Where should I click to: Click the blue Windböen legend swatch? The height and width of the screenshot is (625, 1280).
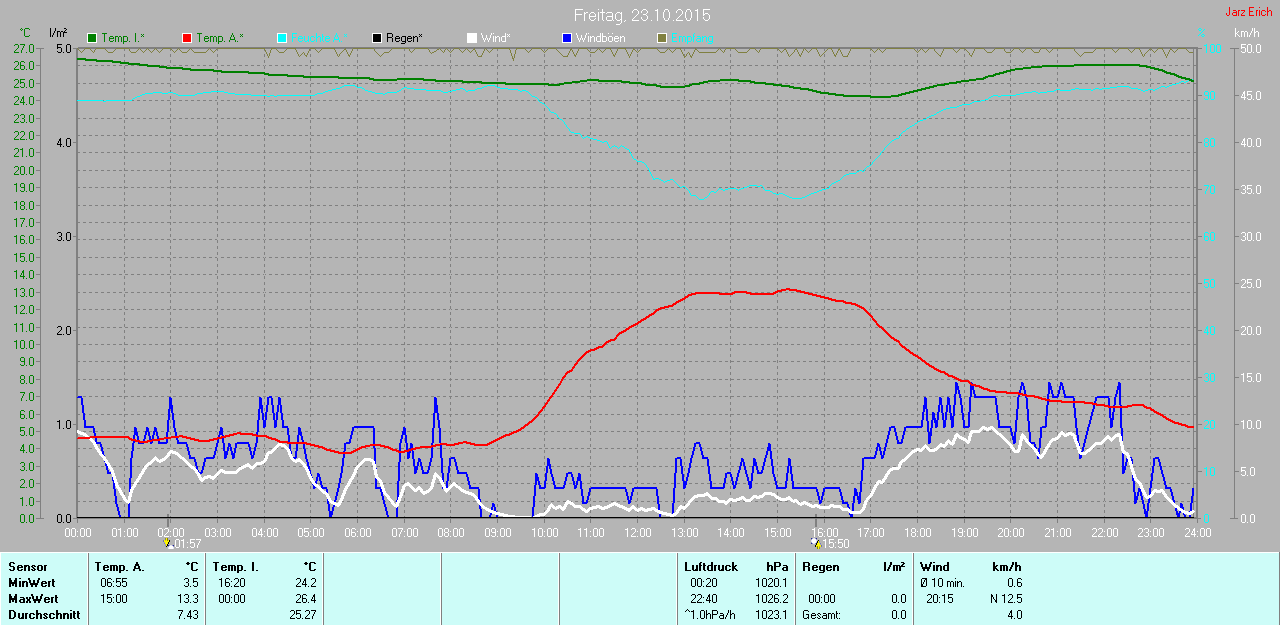[567, 38]
